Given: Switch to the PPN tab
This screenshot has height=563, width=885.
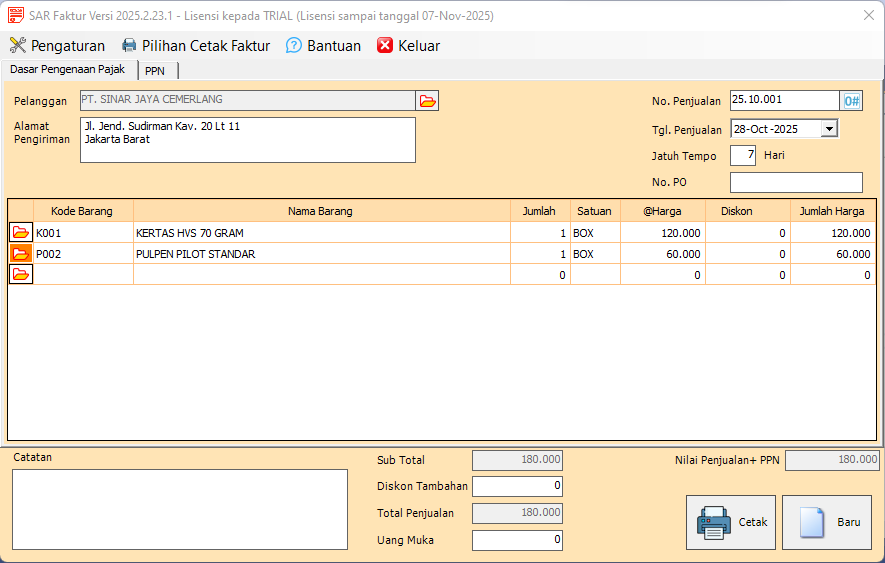Looking at the screenshot, I should 154,71.
